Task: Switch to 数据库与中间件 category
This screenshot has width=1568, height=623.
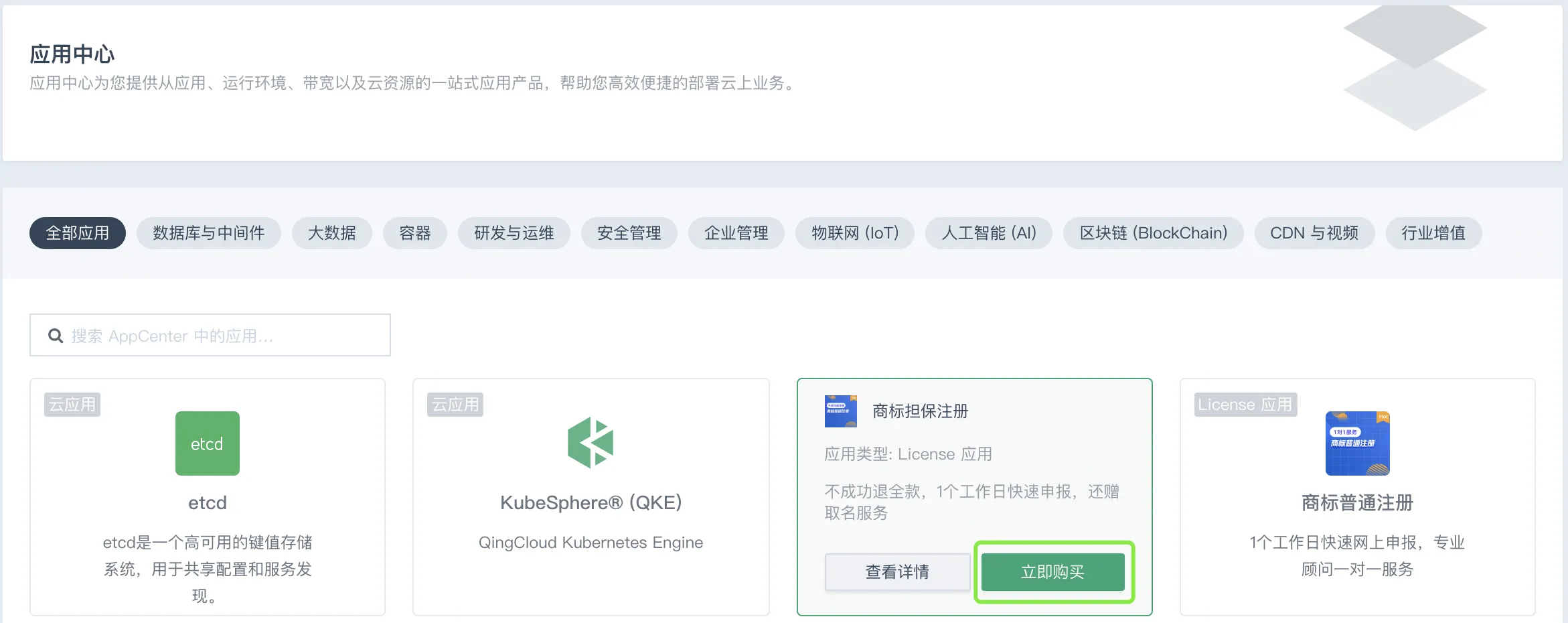Action: [208, 233]
